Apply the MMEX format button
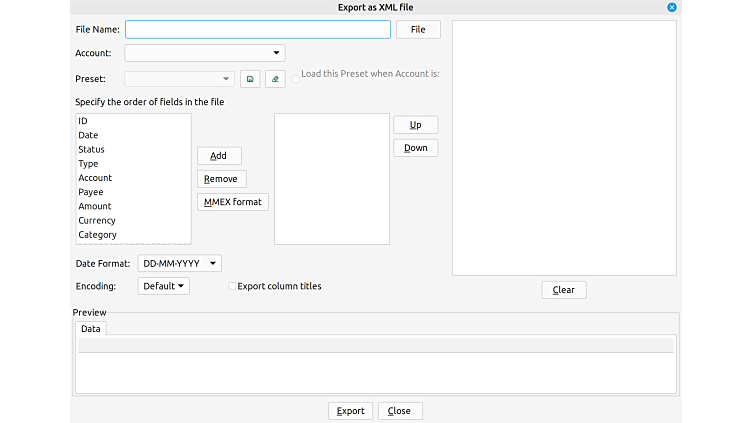752x423 pixels. [x=233, y=202]
